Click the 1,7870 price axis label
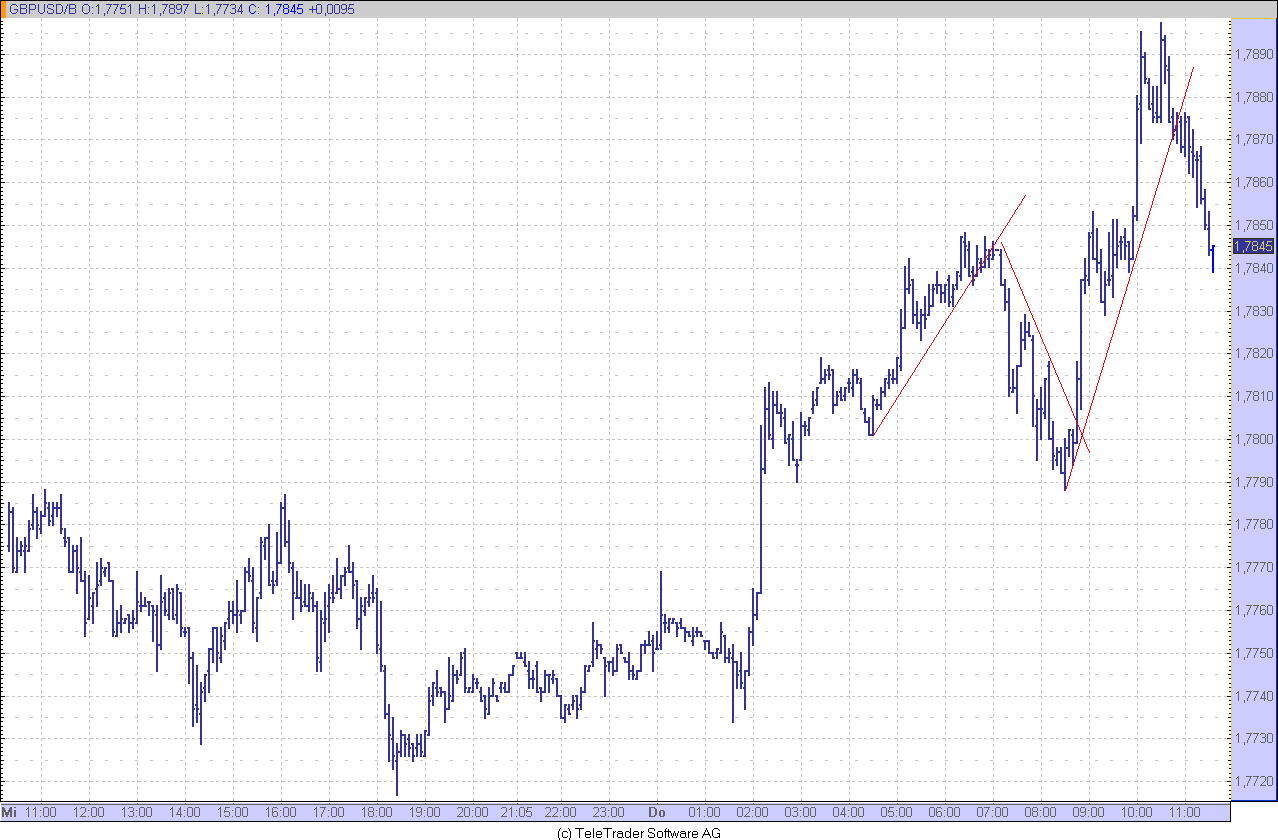Screen dimensions: 1278x840 pos(1254,140)
